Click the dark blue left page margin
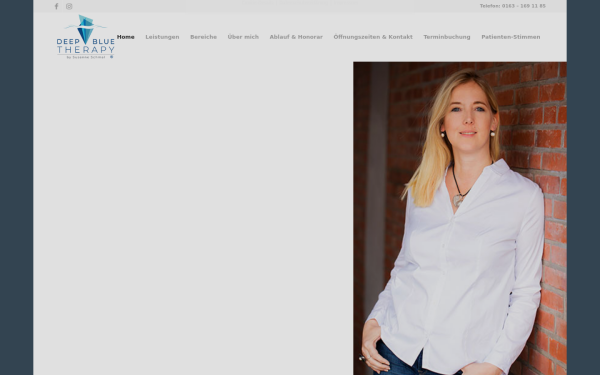Viewport: 600px width, 375px height. click(x=16, y=188)
